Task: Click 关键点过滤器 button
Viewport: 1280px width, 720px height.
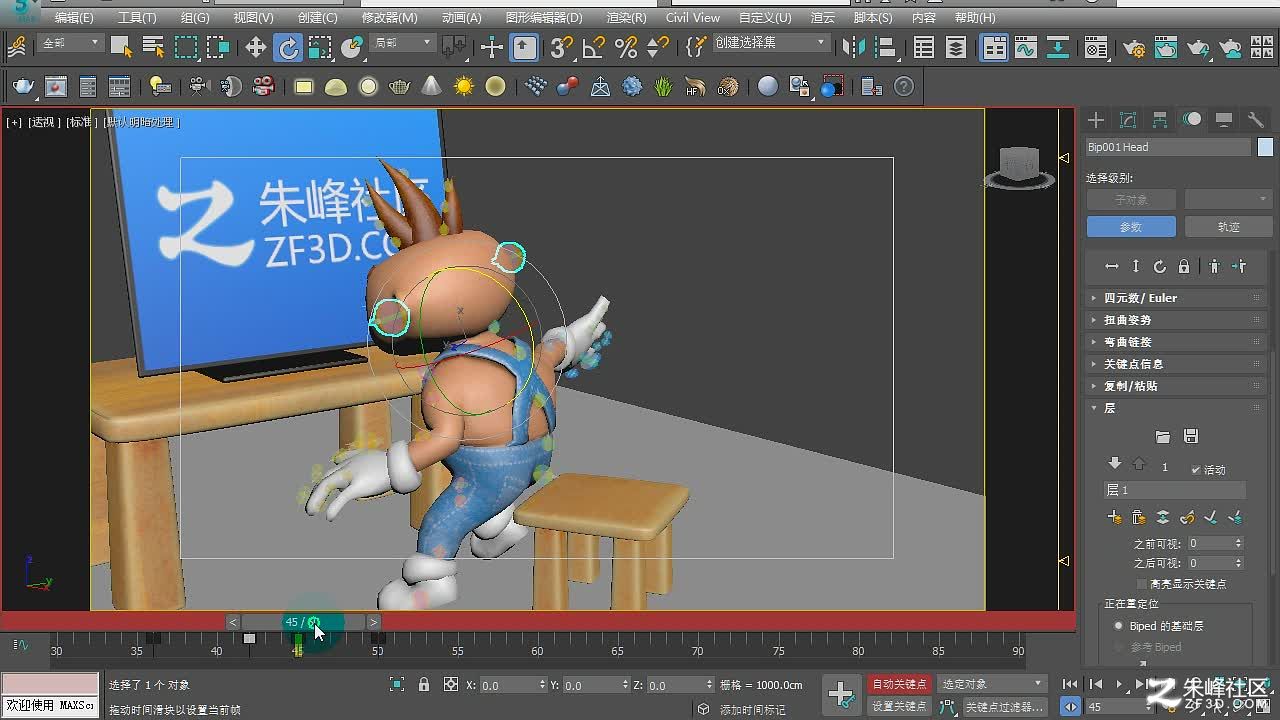Action: (1005, 706)
